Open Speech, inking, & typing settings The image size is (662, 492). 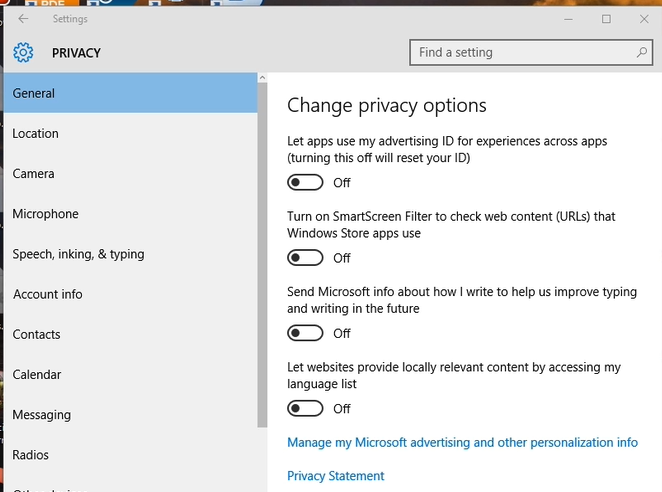click(x=130, y=254)
